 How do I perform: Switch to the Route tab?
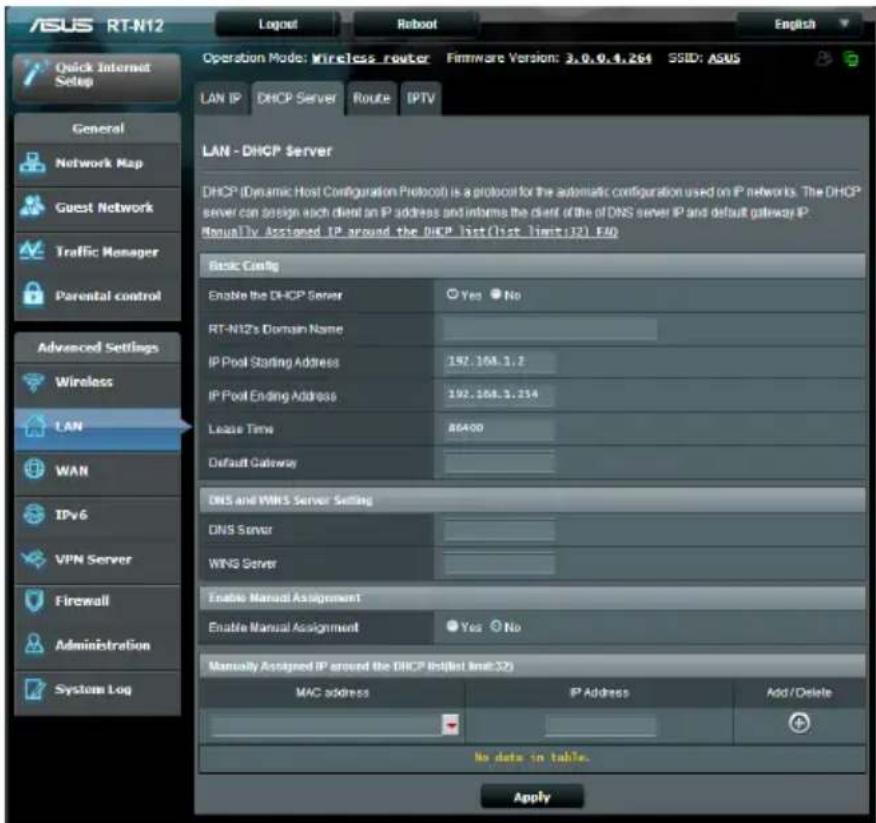point(372,98)
